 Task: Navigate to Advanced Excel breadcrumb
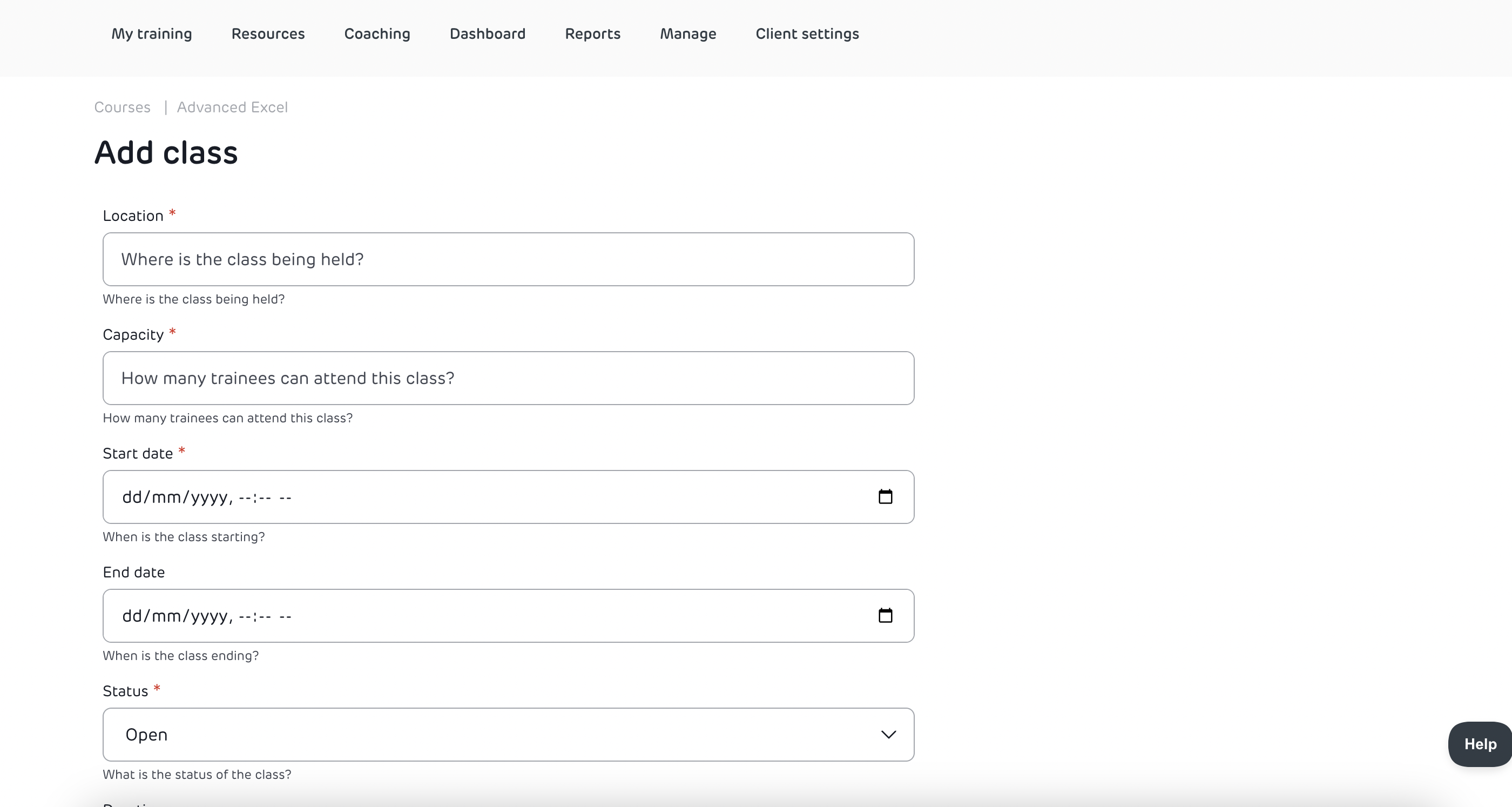[x=232, y=107]
